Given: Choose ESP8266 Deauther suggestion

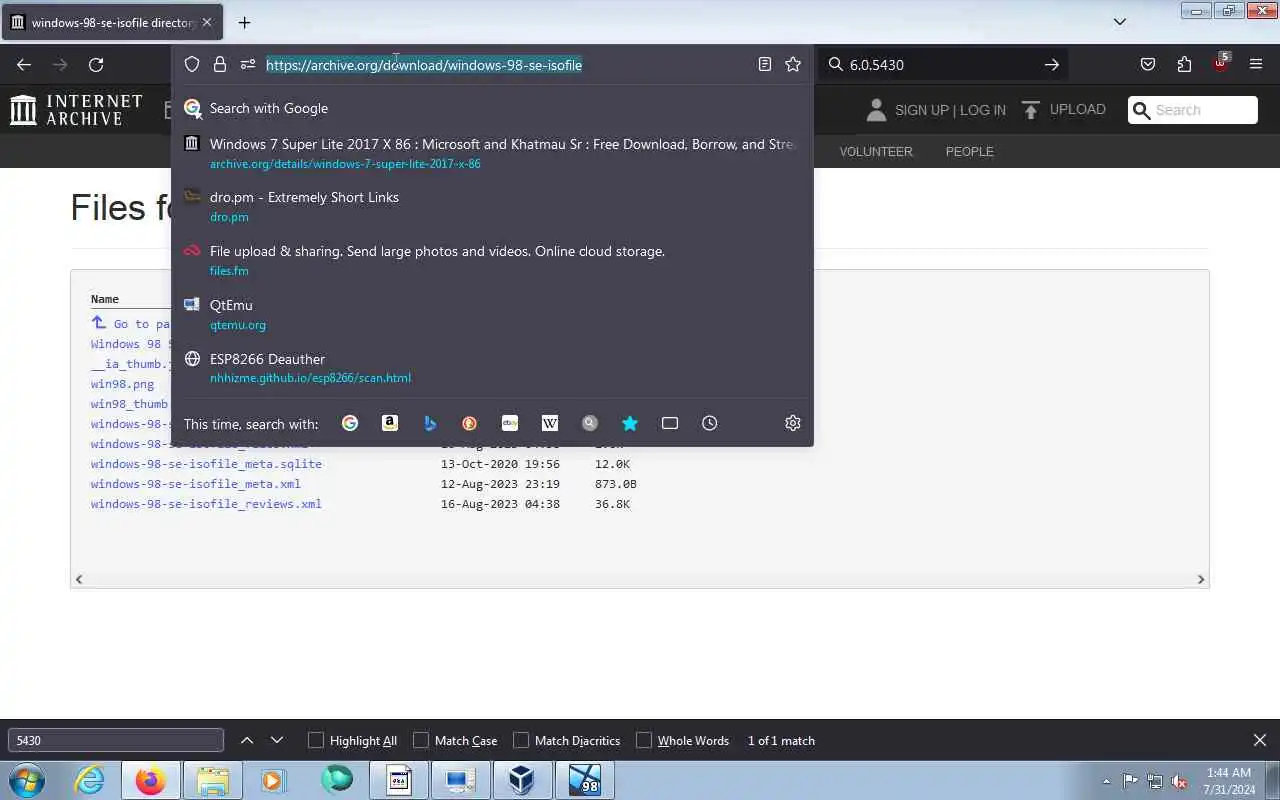Looking at the screenshot, I should coord(492,368).
